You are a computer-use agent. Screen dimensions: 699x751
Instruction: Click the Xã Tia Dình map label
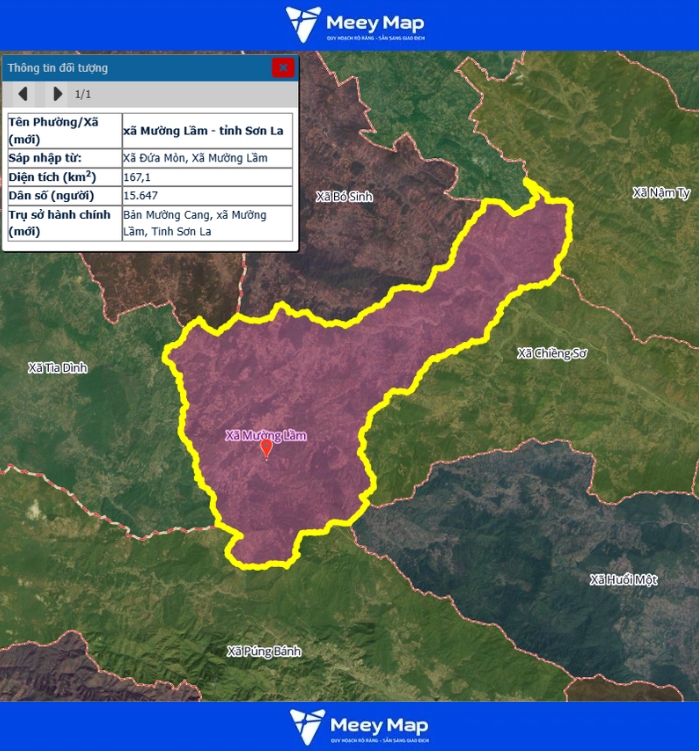(58, 368)
